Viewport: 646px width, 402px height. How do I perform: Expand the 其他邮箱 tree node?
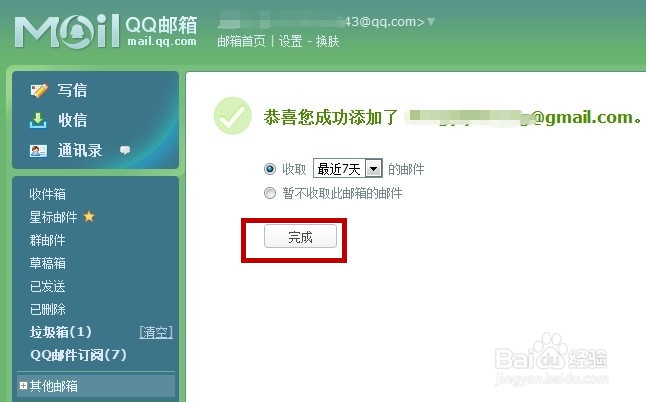(23, 386)
